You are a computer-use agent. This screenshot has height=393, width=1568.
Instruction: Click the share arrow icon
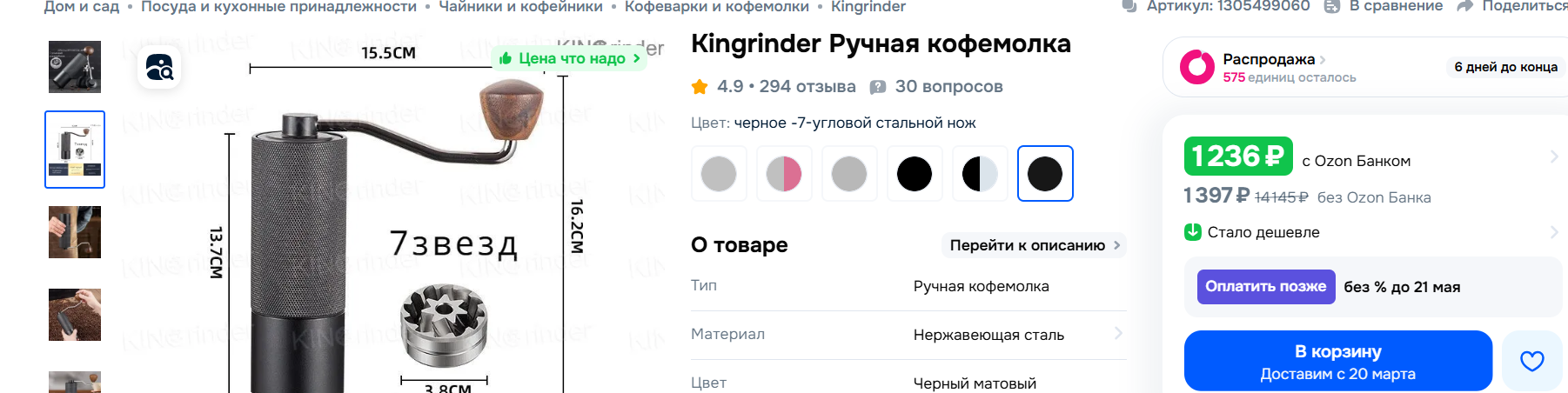point(1464,7)
